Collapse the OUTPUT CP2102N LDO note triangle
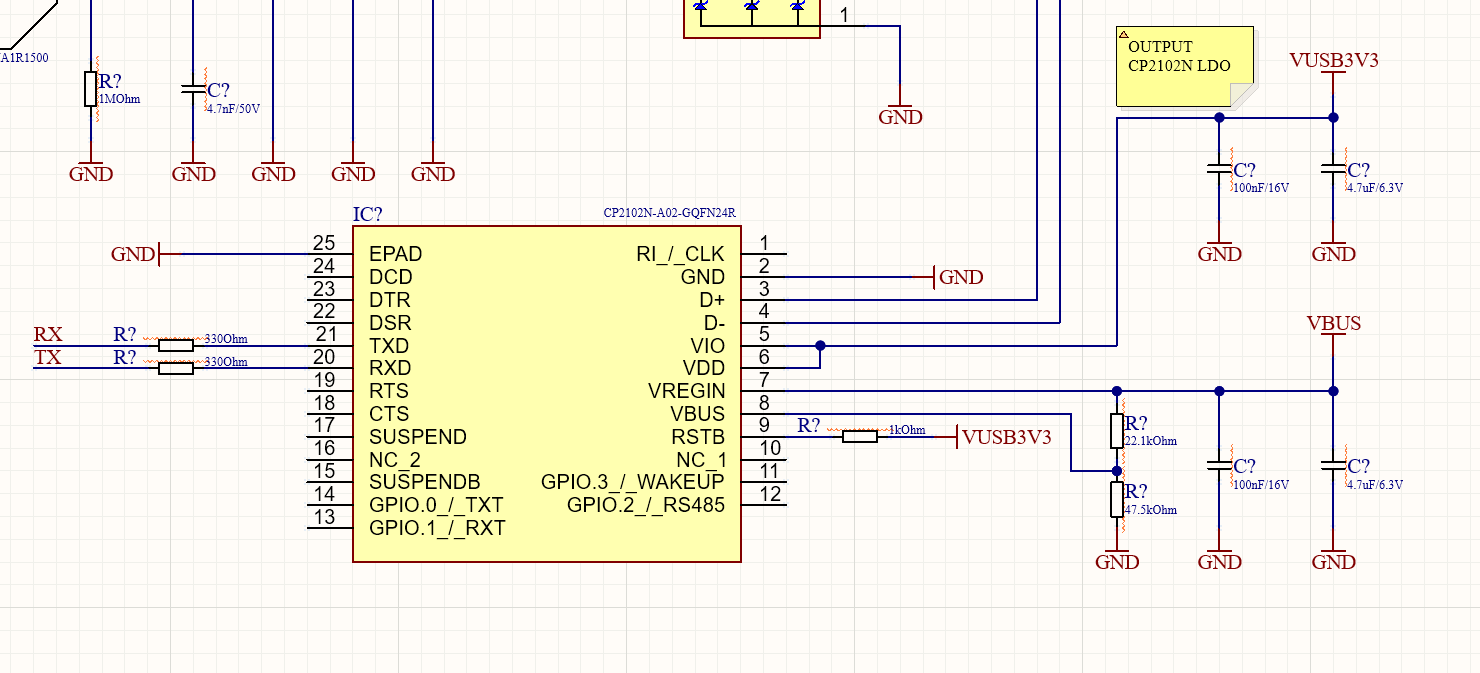Screen dimensions: 1480x673 tap(1123, 33)
